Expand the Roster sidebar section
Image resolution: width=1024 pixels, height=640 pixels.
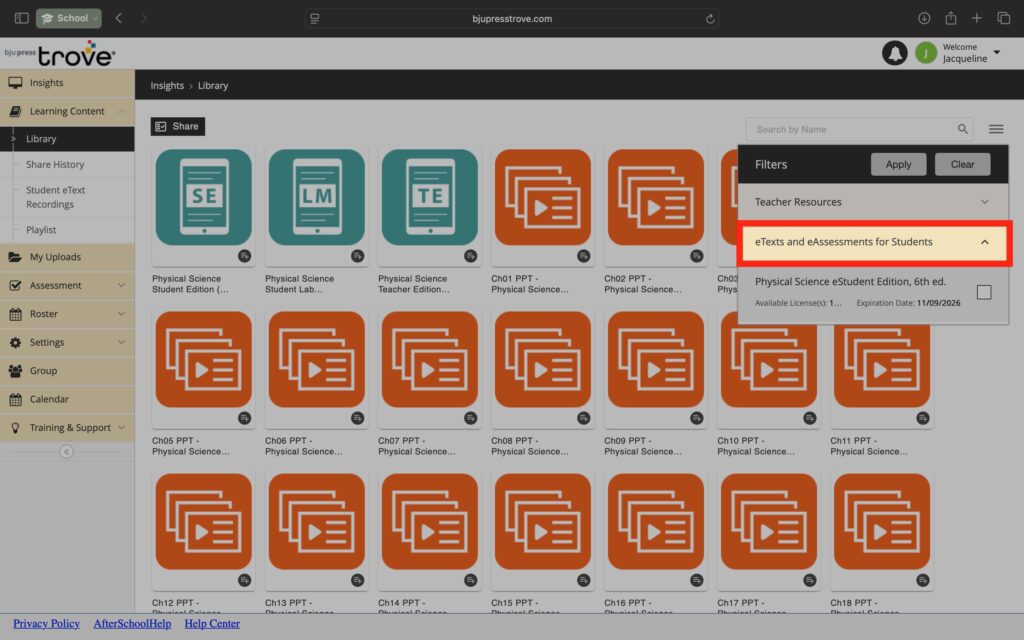[x=67, y=313]
